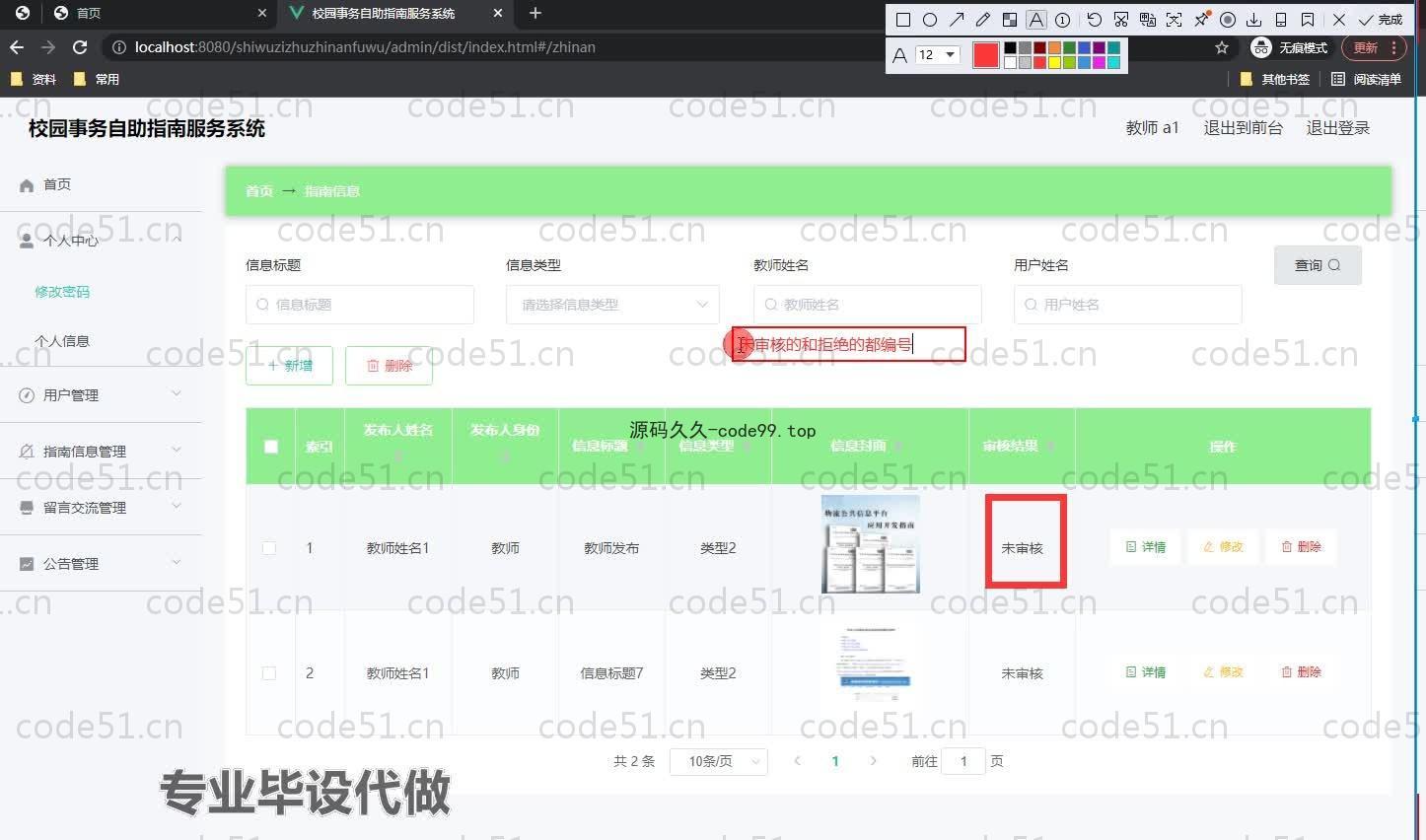Open the 10条/页 page size dropdown
1426x840 pixels.
[718, 761]
